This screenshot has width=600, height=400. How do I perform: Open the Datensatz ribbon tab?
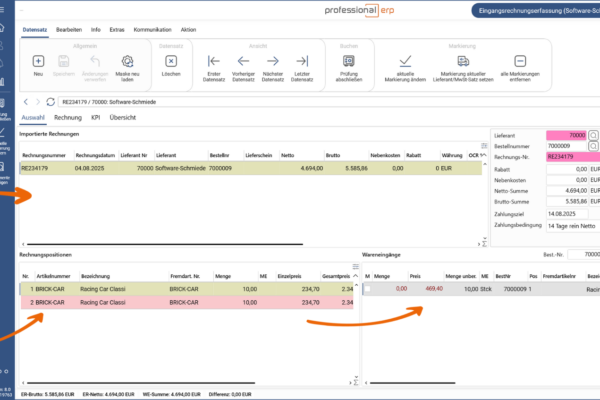(x=35, y=29)
